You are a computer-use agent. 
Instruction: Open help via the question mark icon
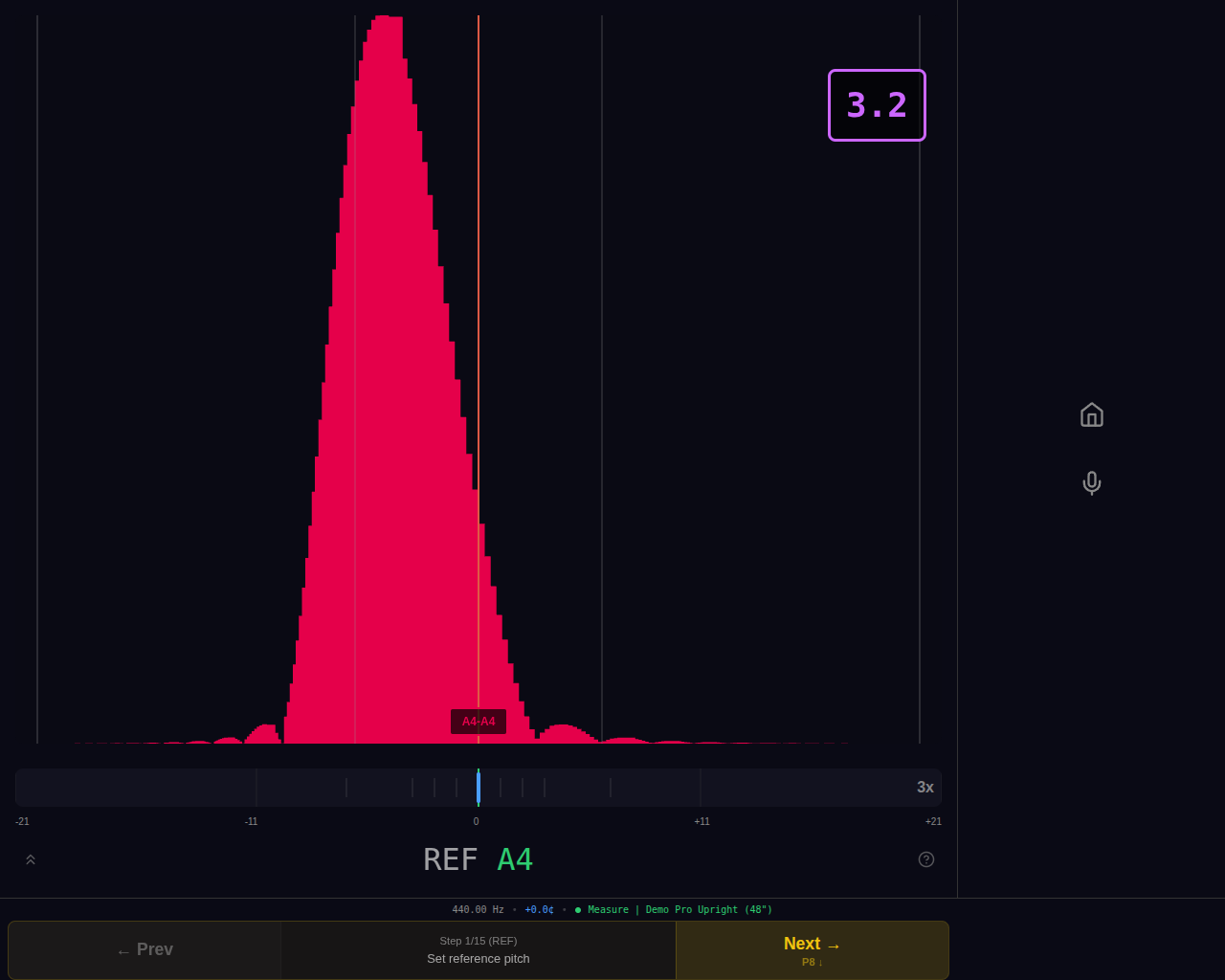pyautogui.click(x=925, y=859)
